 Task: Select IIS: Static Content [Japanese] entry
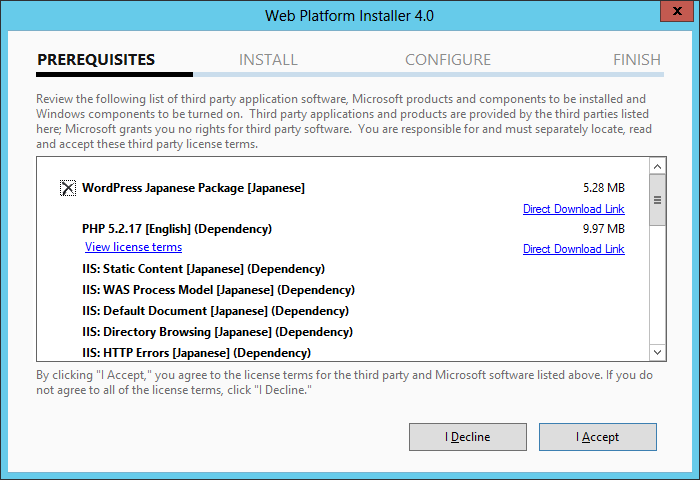203,269
